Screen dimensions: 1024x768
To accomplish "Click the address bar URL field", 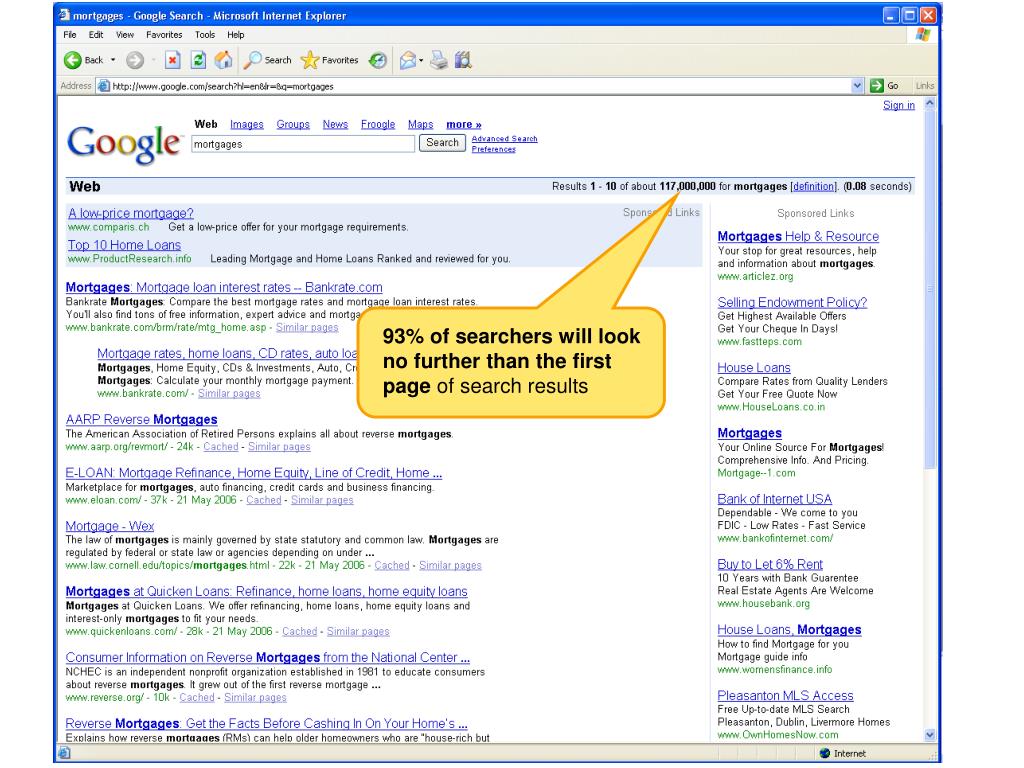I will pos(481,86).
